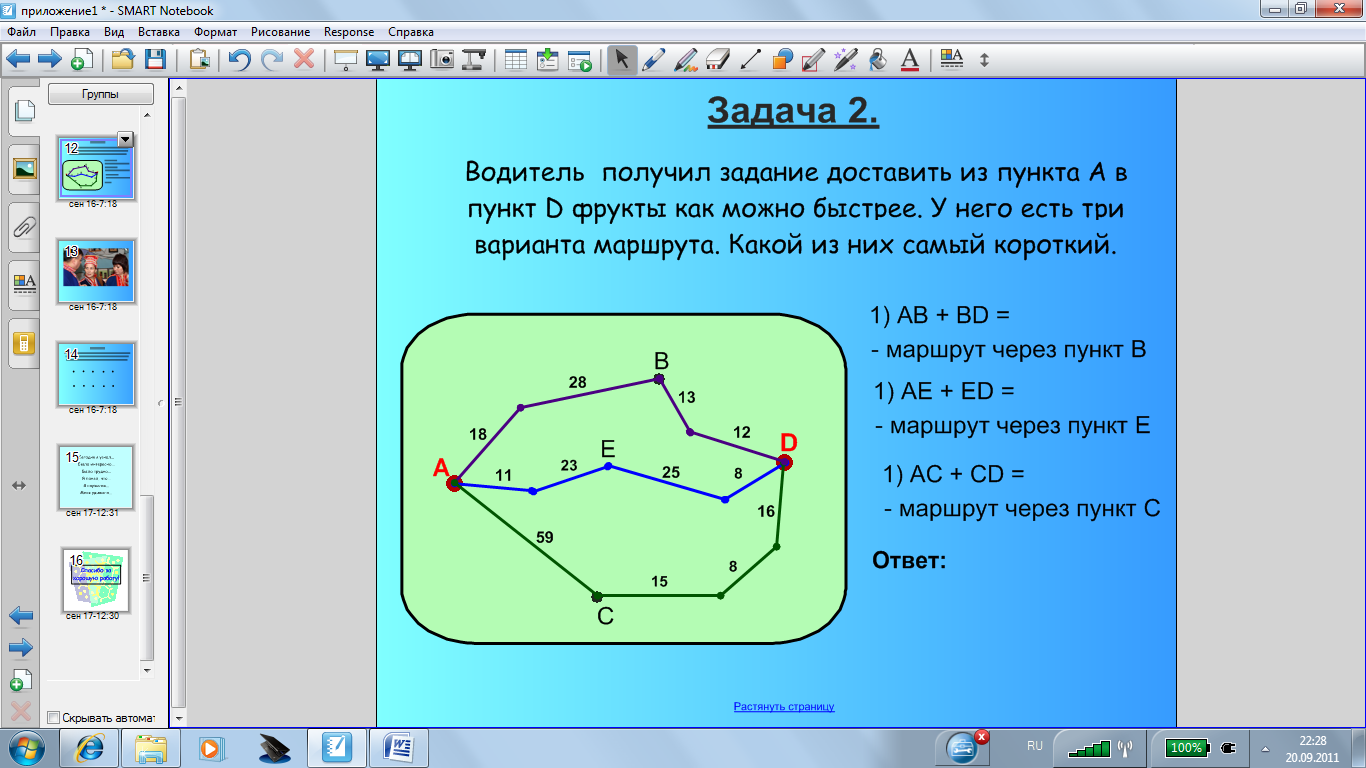Open the Вид menu

tap(114, 32)
